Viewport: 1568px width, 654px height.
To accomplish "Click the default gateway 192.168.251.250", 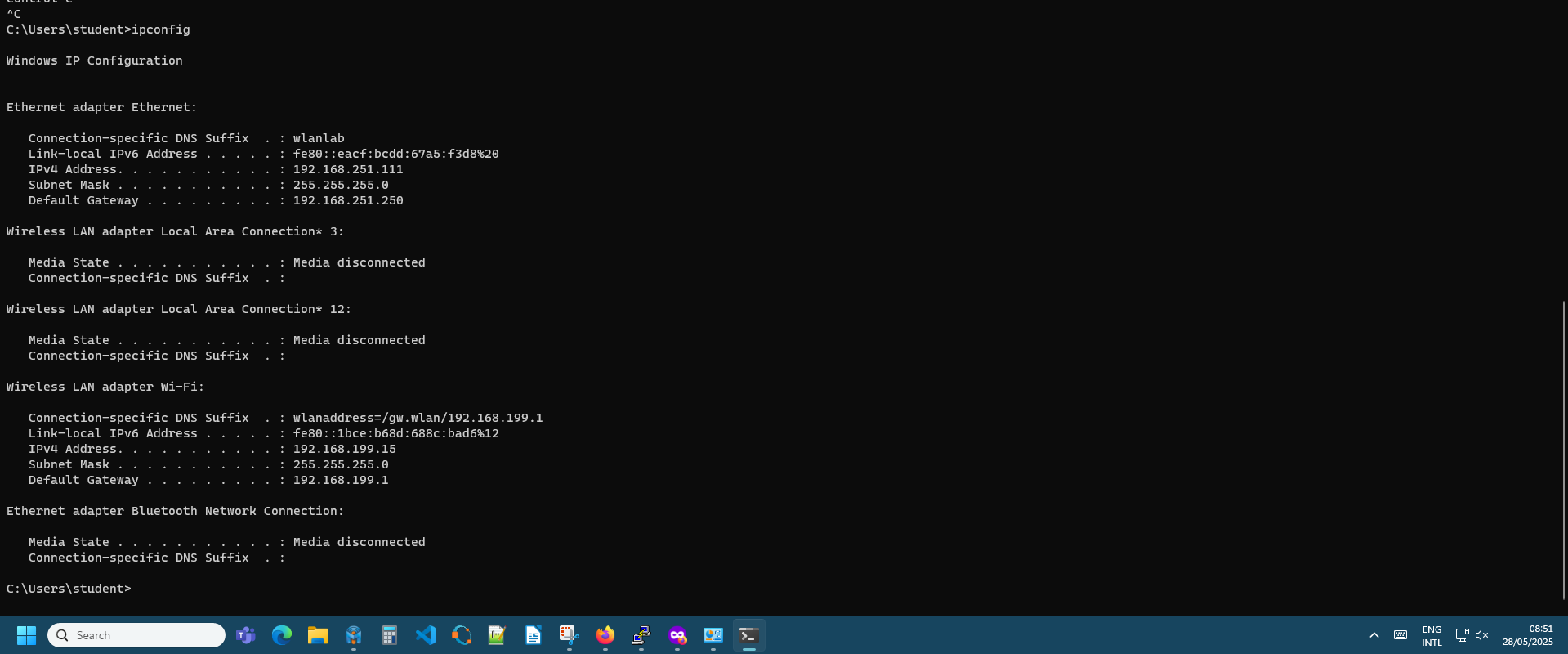I will click(348, 200).
